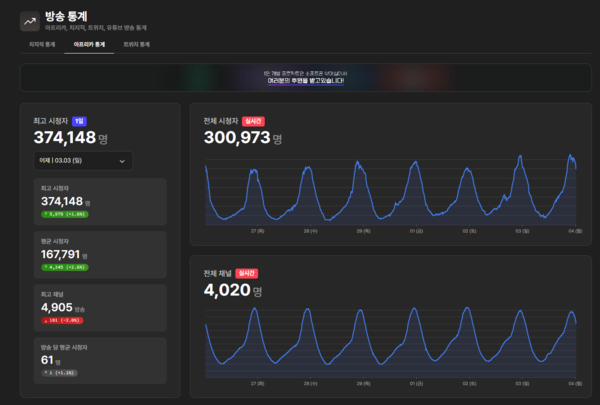This screenshot has width=600, height=405.
Task: Click the 전체 채널 line chart
Action: click(x=390, y=340)
